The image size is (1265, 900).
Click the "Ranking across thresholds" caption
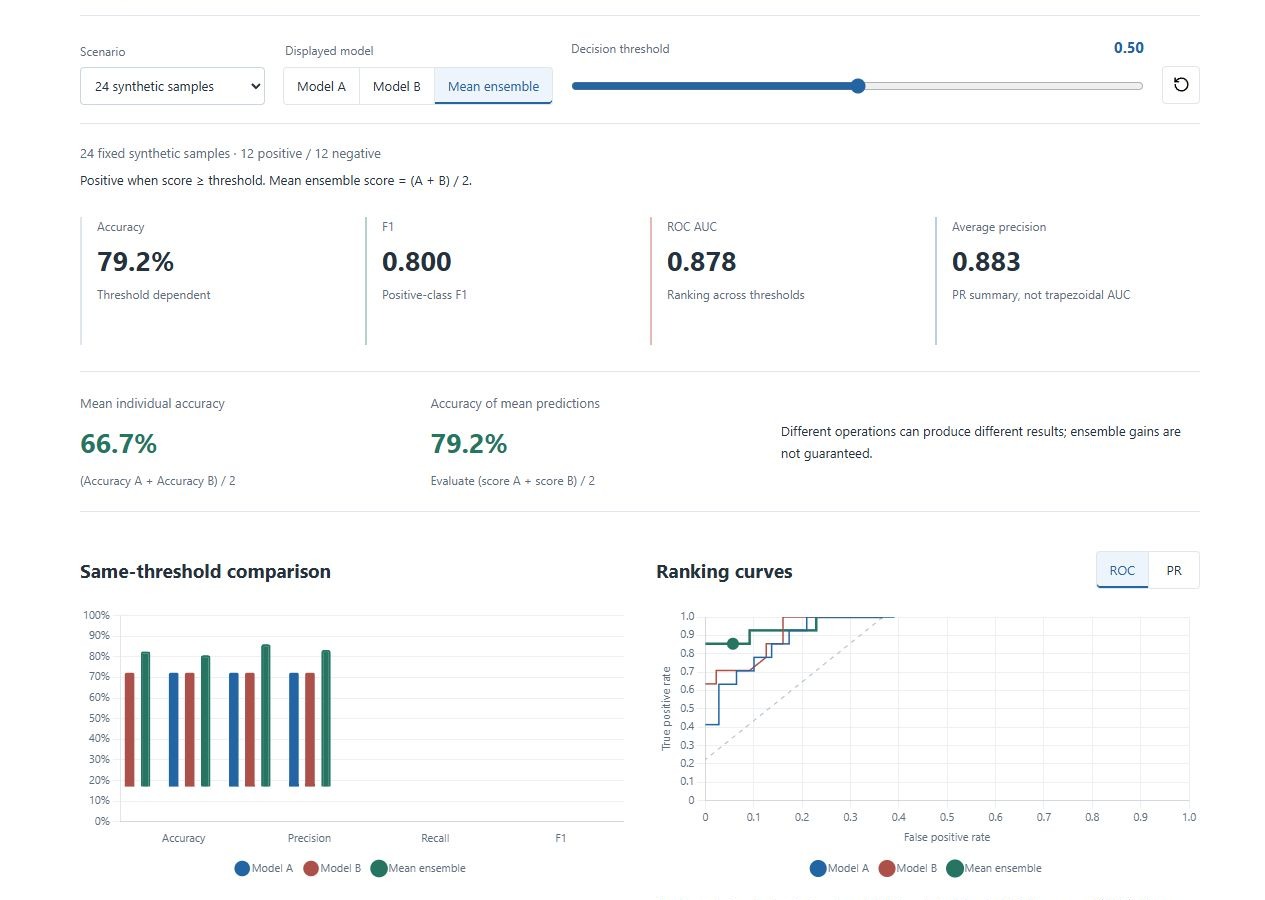coord(736,295)
